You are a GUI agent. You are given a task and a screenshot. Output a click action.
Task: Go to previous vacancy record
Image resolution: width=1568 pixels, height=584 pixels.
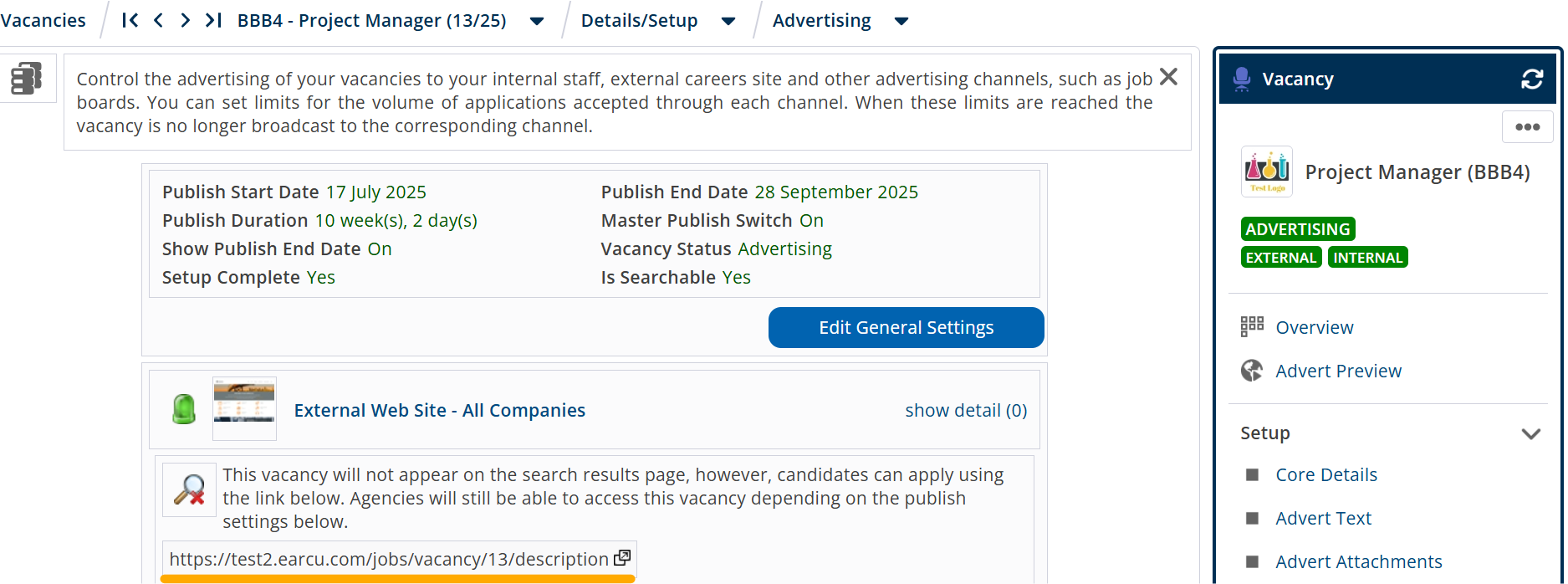click(158, 20)
